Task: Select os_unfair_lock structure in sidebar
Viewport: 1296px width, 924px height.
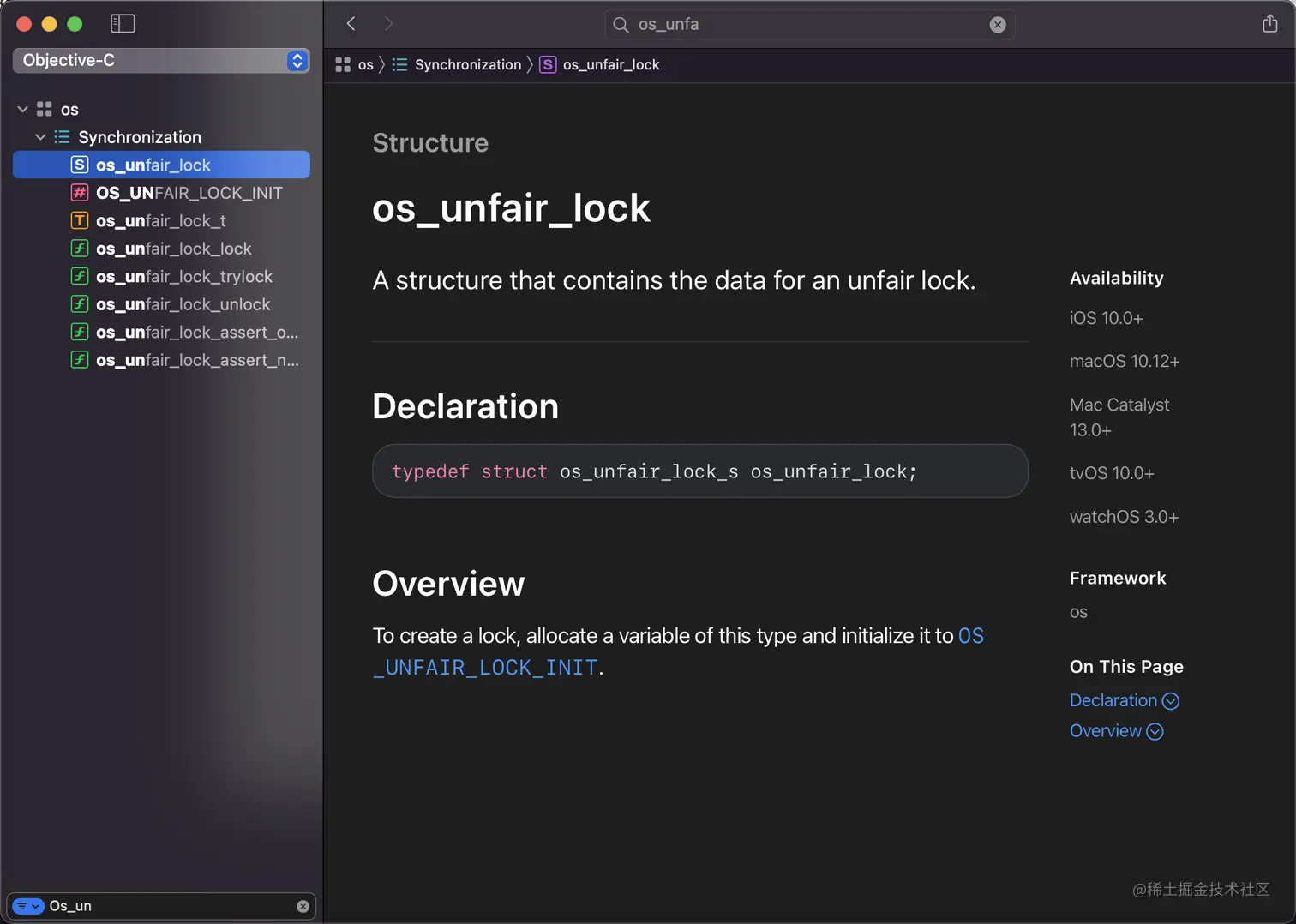Action: (x=161, y=165)
